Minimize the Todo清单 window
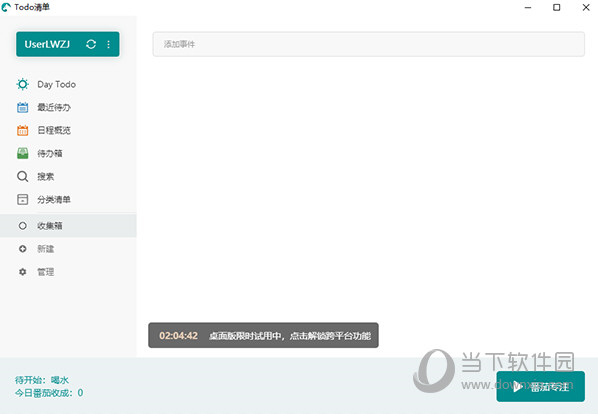 pyautogui.click(x=528, y=7)
